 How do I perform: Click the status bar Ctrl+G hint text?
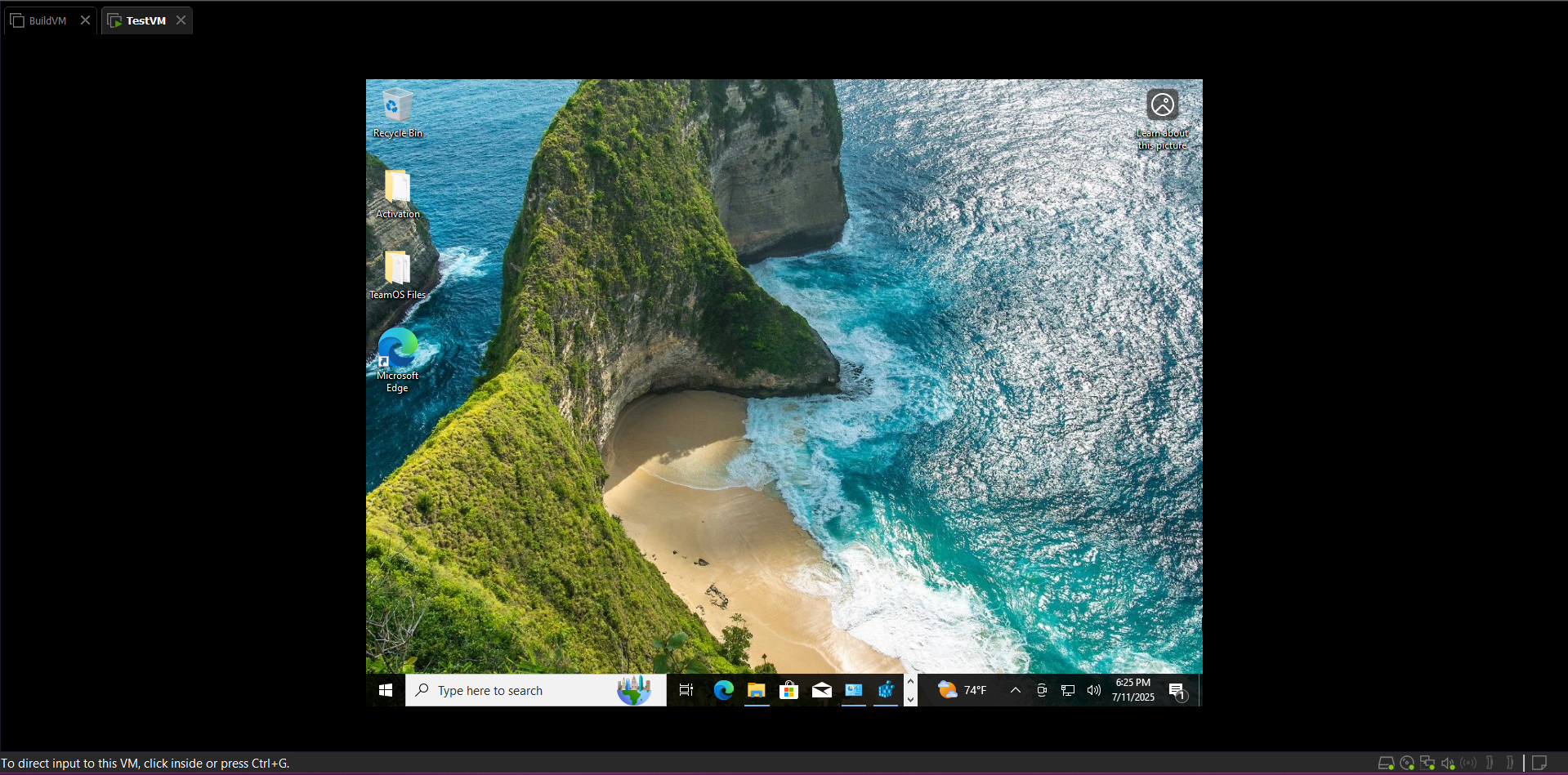coord(145,764)
